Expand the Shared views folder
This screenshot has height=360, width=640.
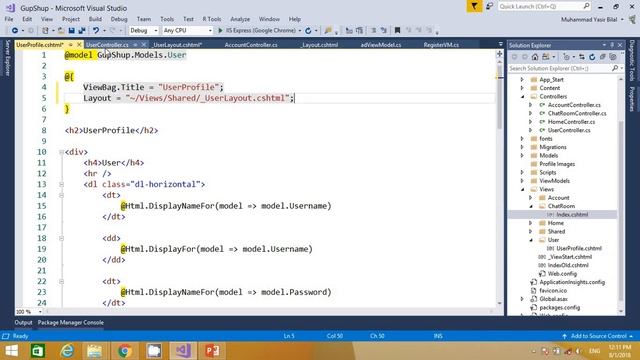(531, 231)
